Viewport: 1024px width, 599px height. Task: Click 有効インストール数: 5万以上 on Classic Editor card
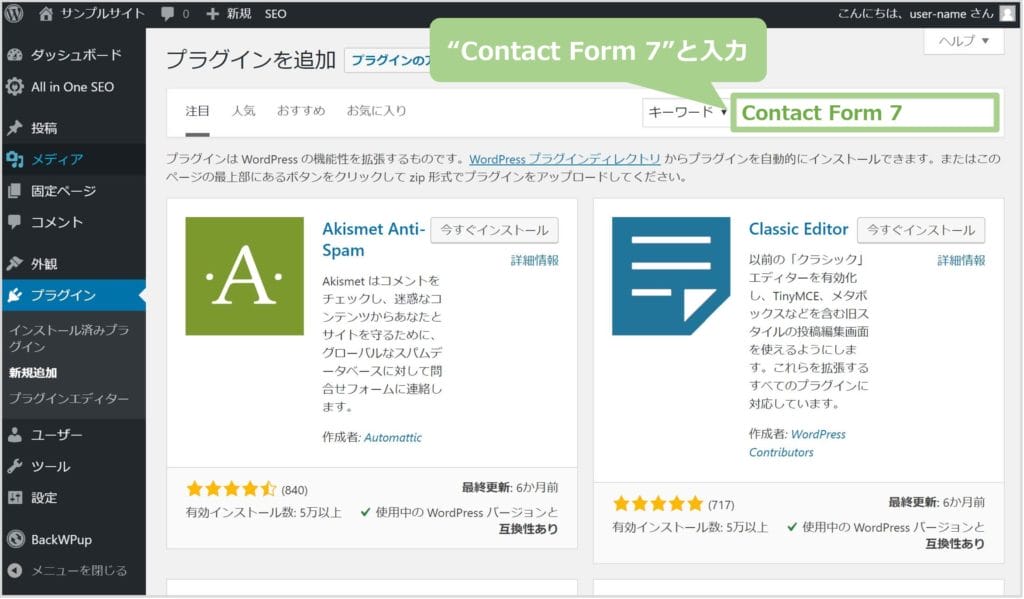tap(690, 526)
